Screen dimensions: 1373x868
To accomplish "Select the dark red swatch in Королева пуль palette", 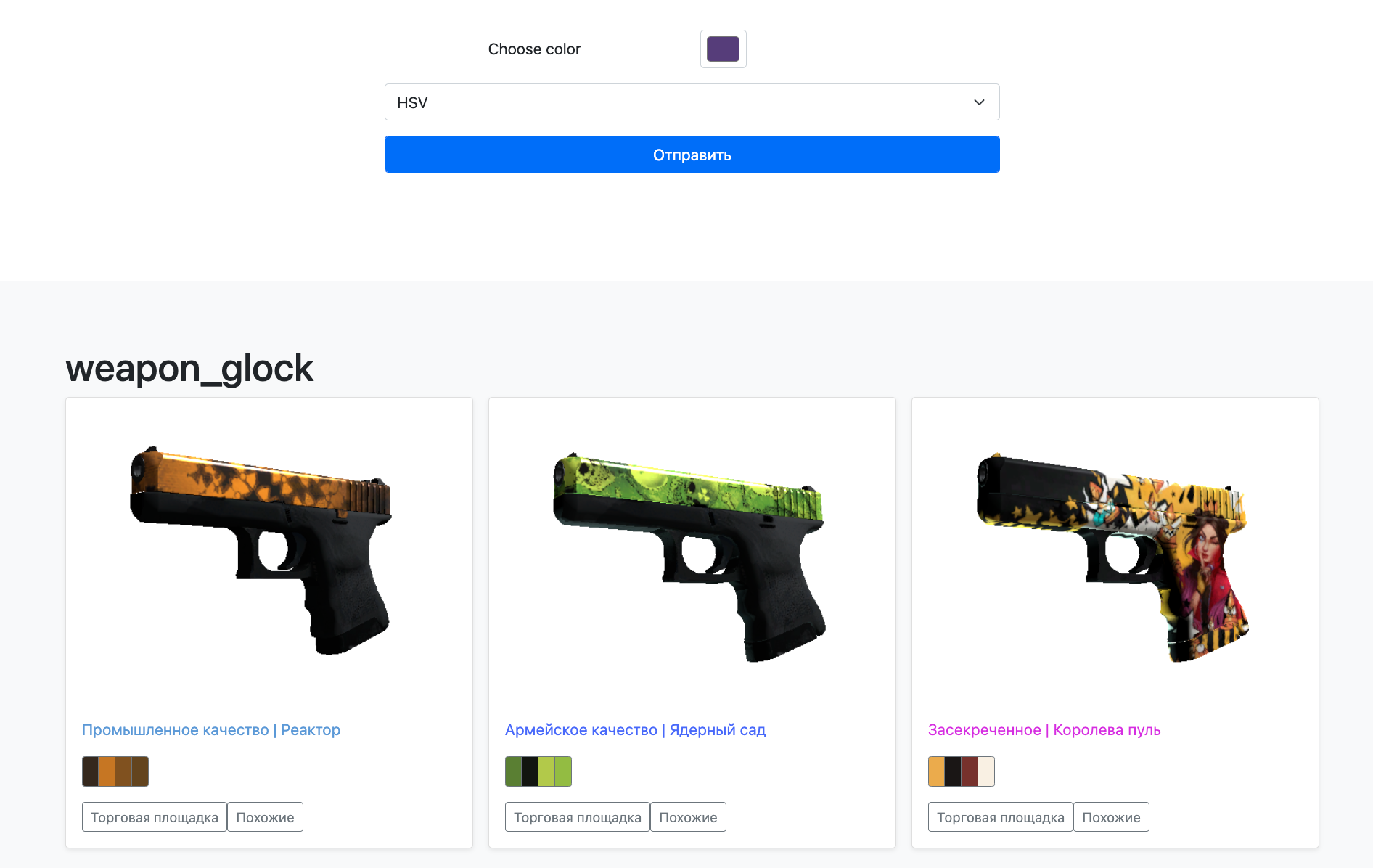I will [x=970, y=771].
